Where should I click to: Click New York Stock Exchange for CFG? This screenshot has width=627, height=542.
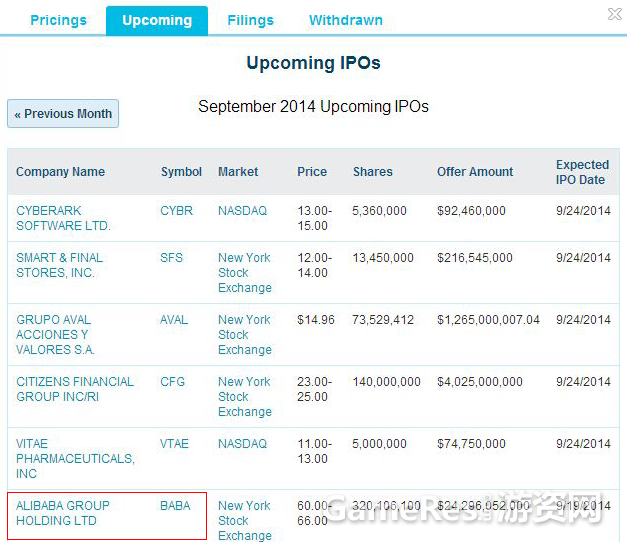[245, 396]
